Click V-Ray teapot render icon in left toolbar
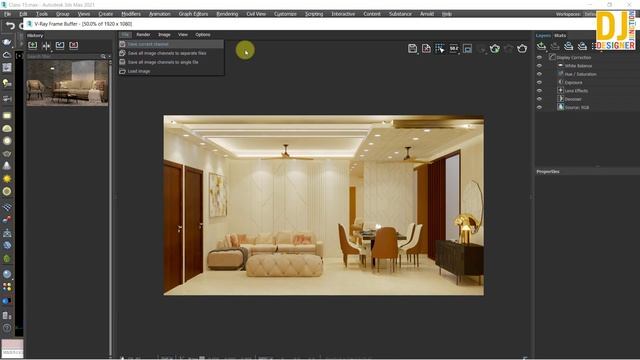 (7, 42)
